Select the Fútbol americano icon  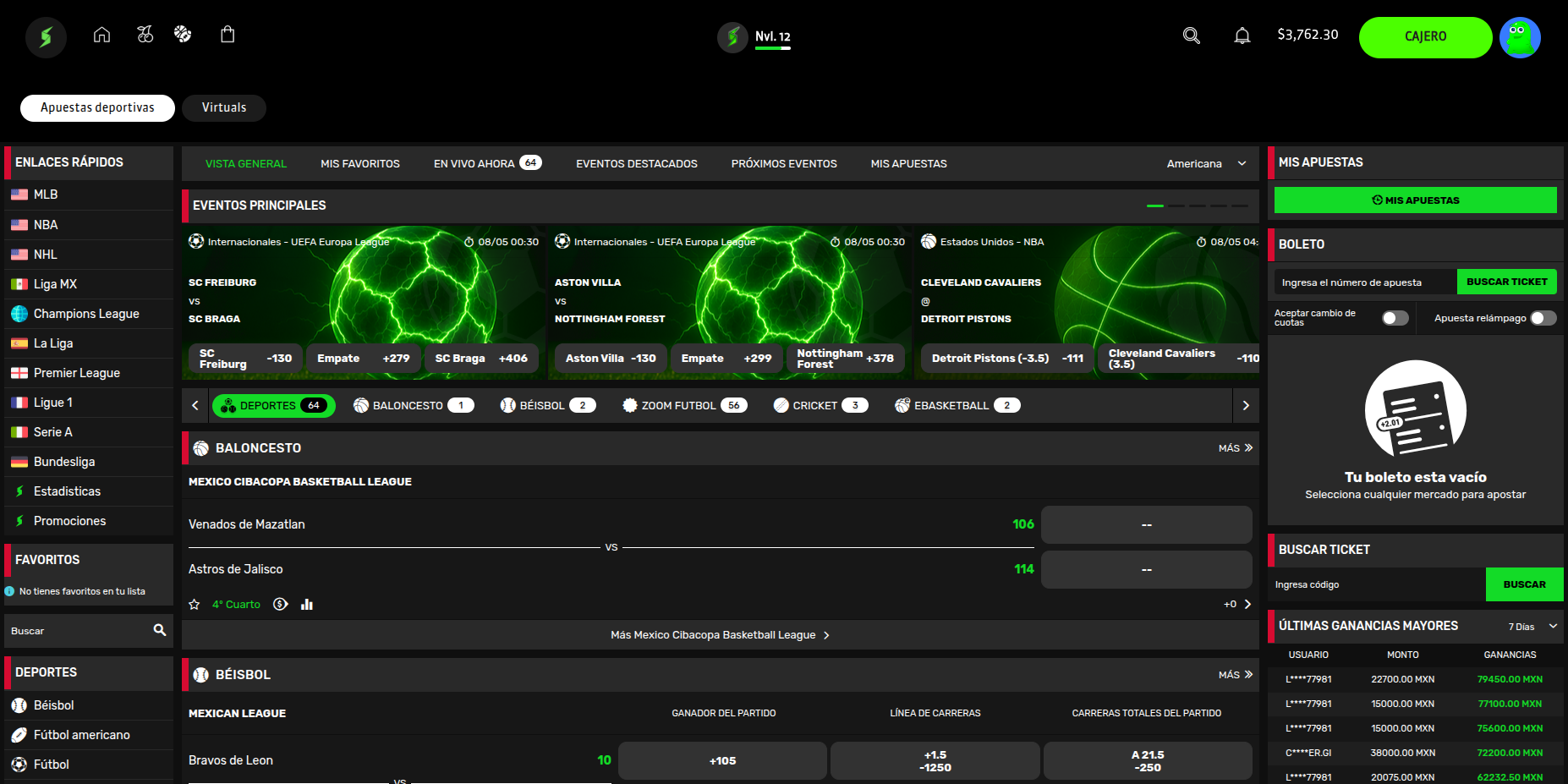tap(19, 735)
